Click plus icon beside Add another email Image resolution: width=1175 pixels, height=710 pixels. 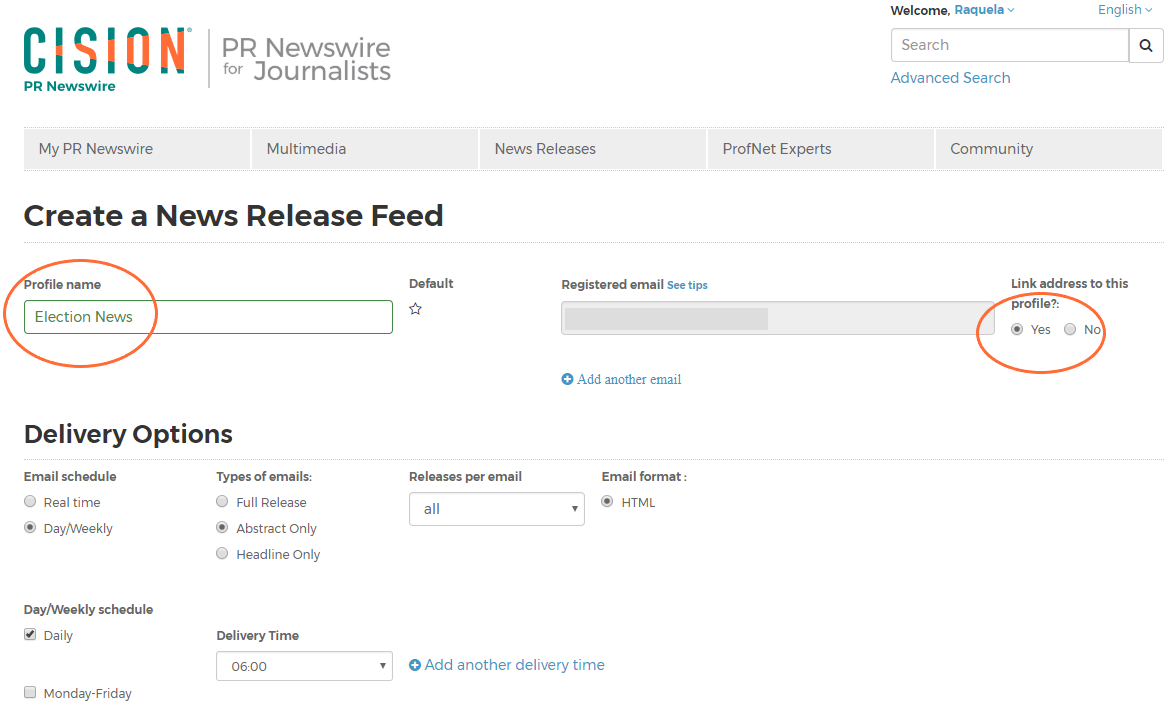tap(567, 379)
